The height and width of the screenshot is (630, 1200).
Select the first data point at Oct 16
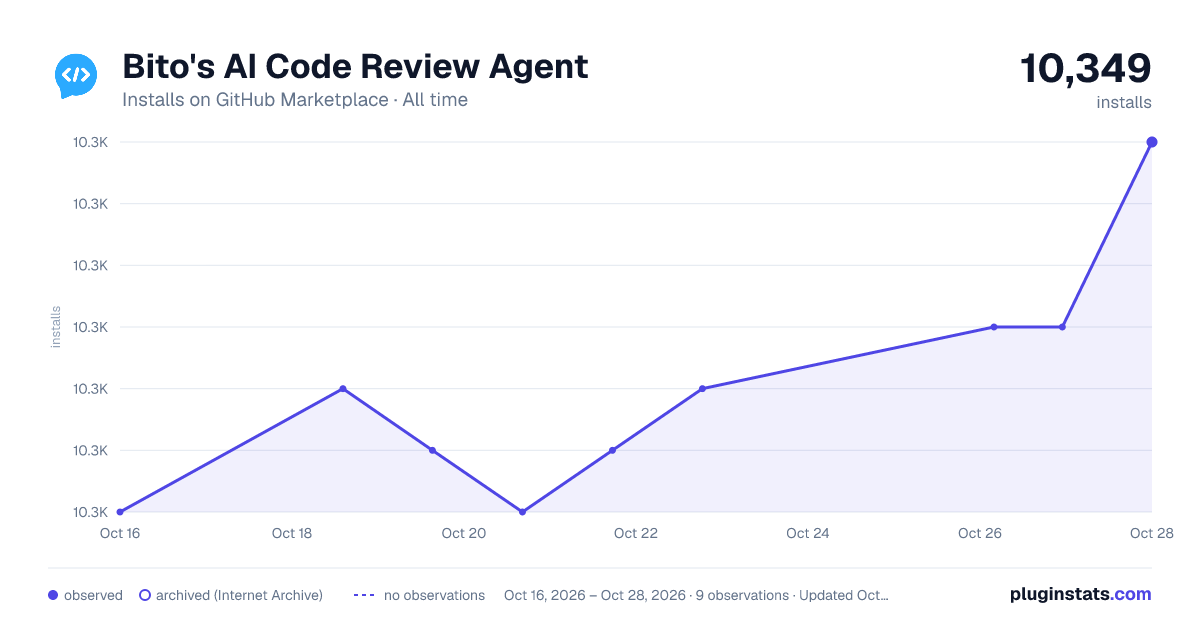click(120, 512)
